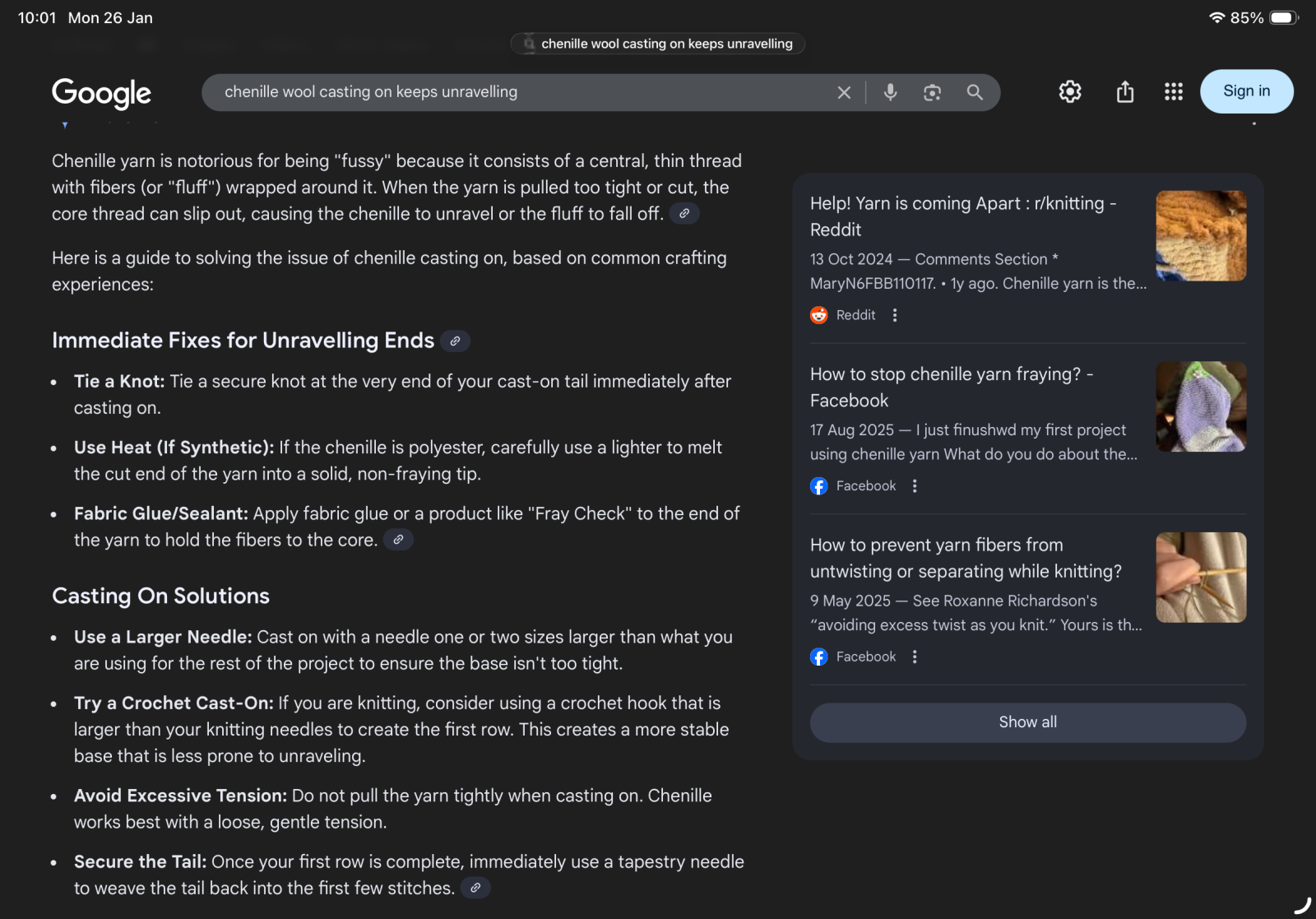Screen dimensions: 1316x919
Task: Open more options for Reddit result
Action: coord(895,315)
